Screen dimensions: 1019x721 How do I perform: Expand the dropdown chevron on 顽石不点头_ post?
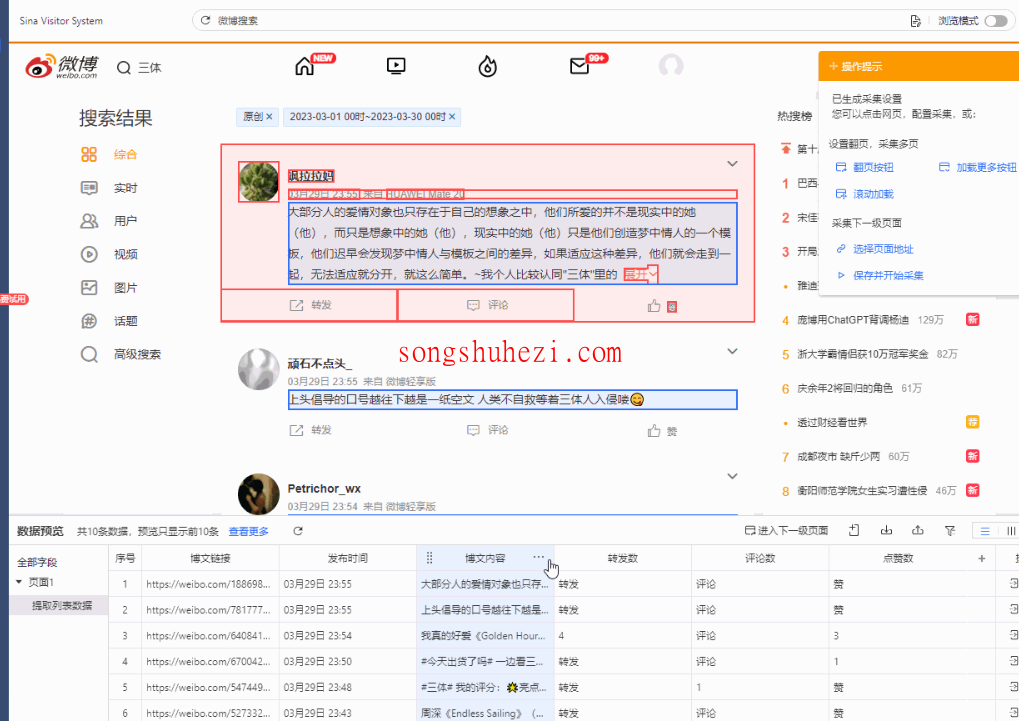point(732,352)
